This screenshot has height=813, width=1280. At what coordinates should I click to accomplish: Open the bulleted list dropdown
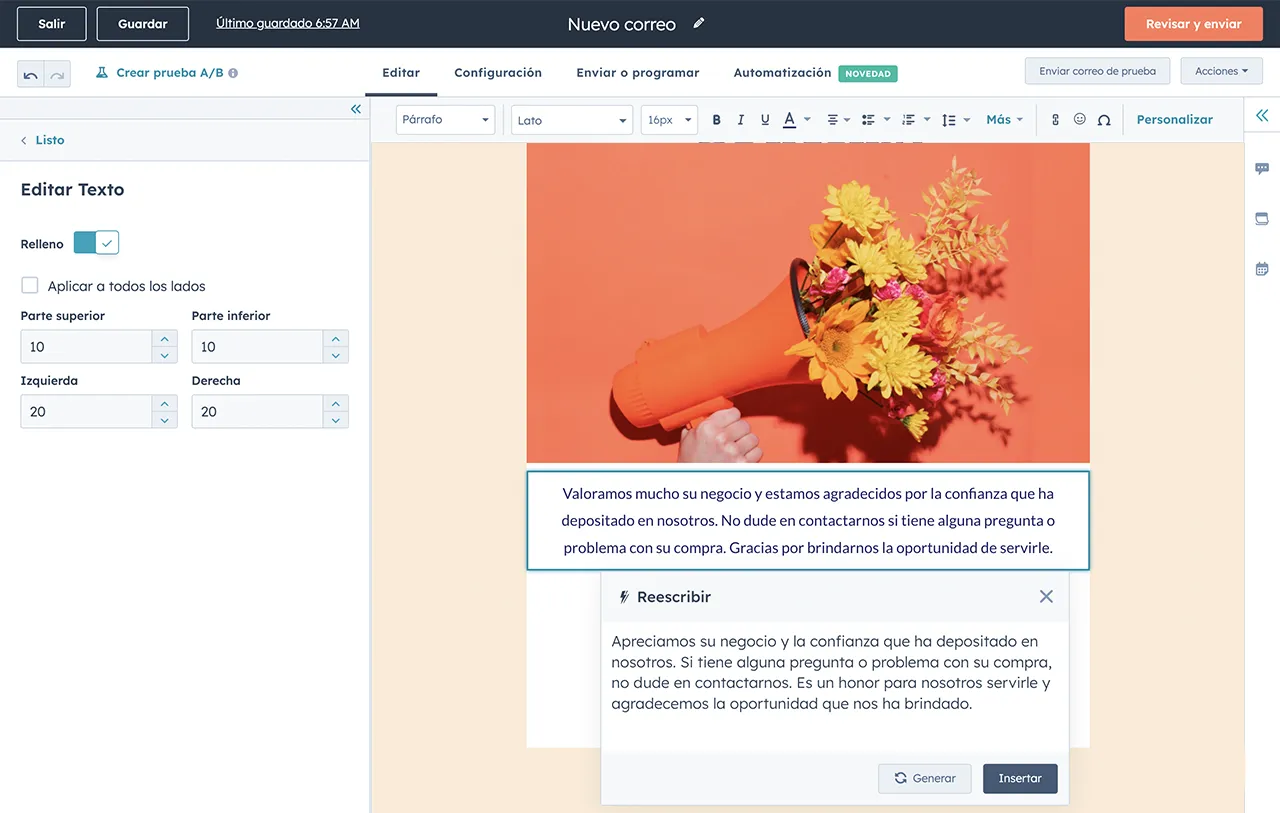pyautogui.click(x=874, y=120)
